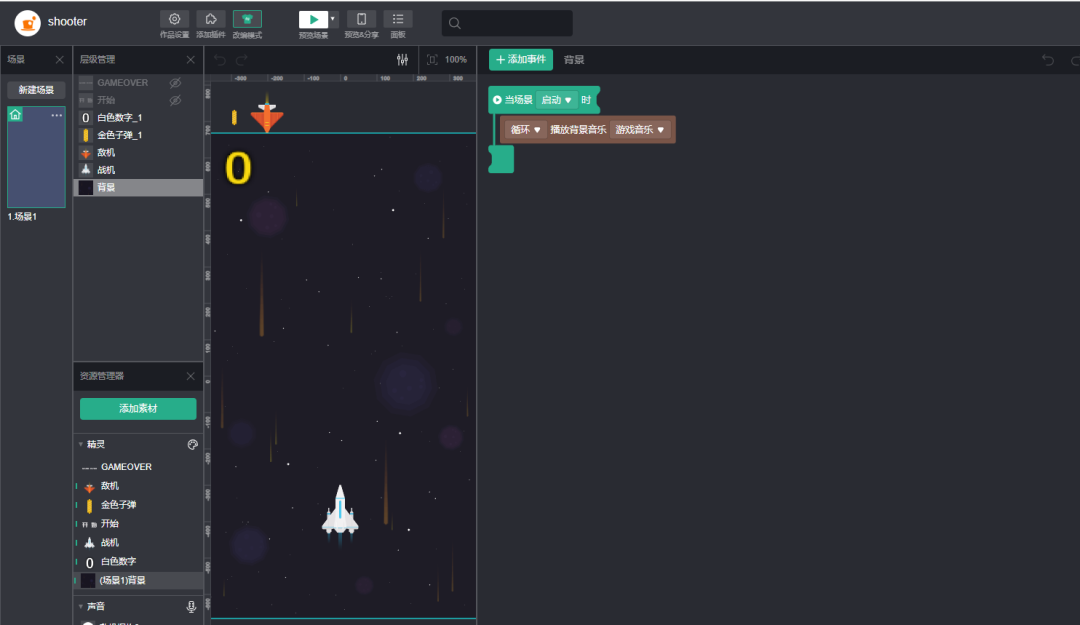This screenshot has width=1080, height=625.
Task: Close the 资源管理器 resource manager panel
Action: click(191, 376)
